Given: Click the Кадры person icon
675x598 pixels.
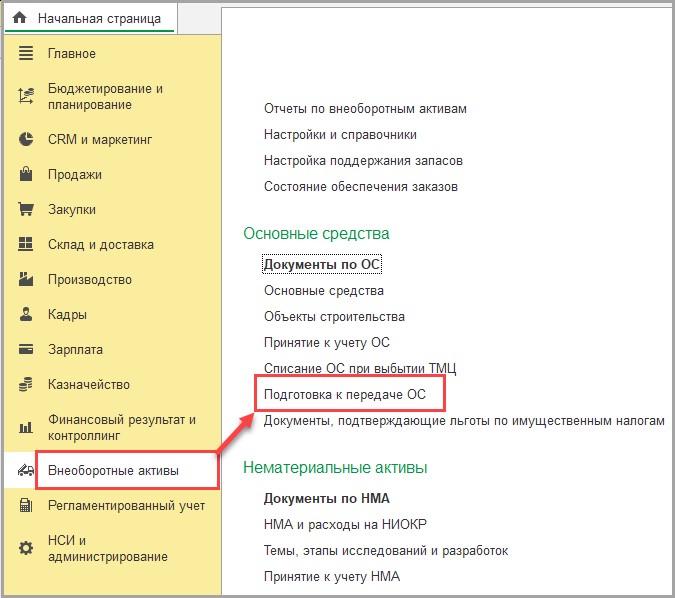Looking at the screenshot, I should click(26, 314).
